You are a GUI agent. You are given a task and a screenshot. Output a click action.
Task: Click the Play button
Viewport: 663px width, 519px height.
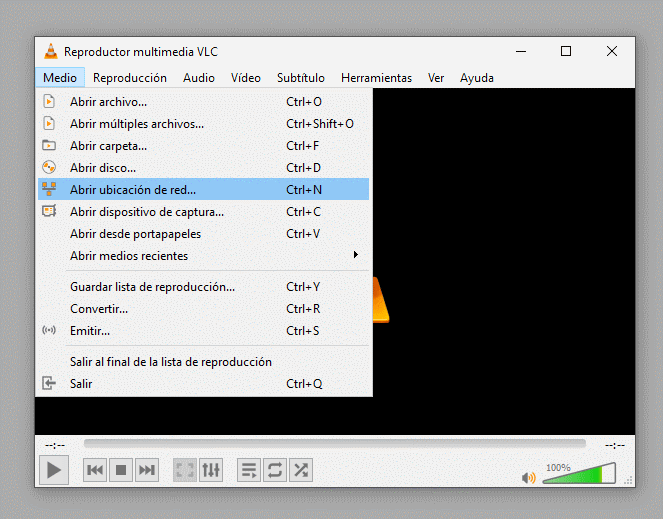[54, 470]
